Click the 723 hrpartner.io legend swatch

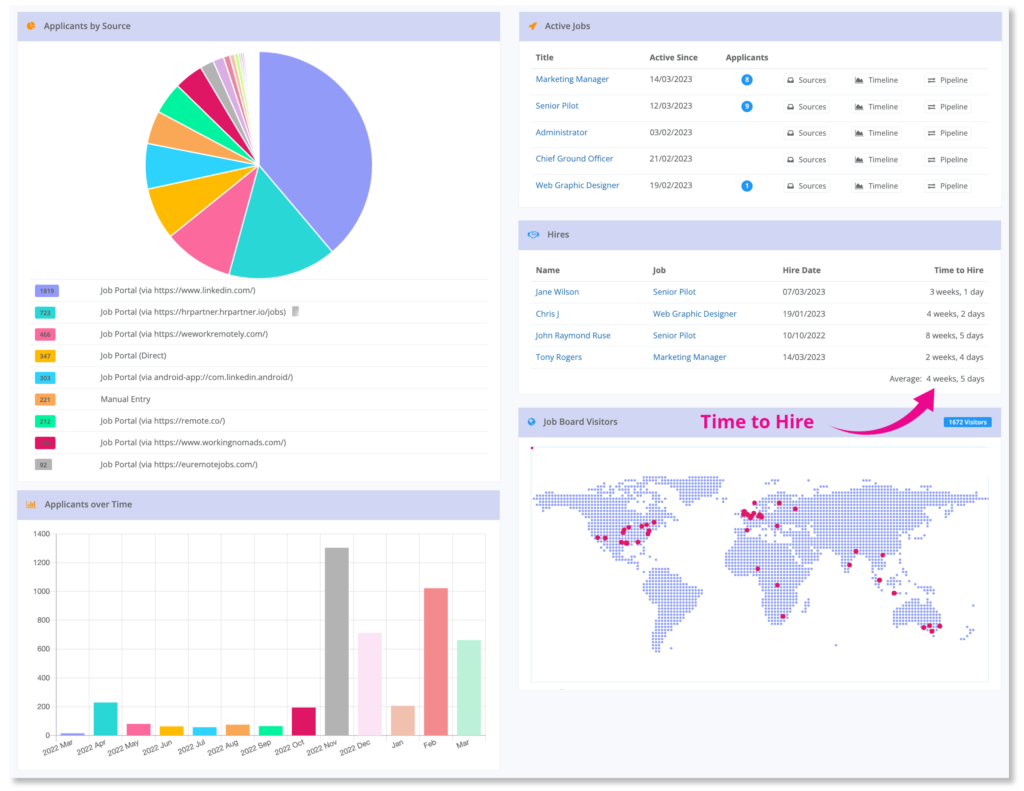click(45, 313)
